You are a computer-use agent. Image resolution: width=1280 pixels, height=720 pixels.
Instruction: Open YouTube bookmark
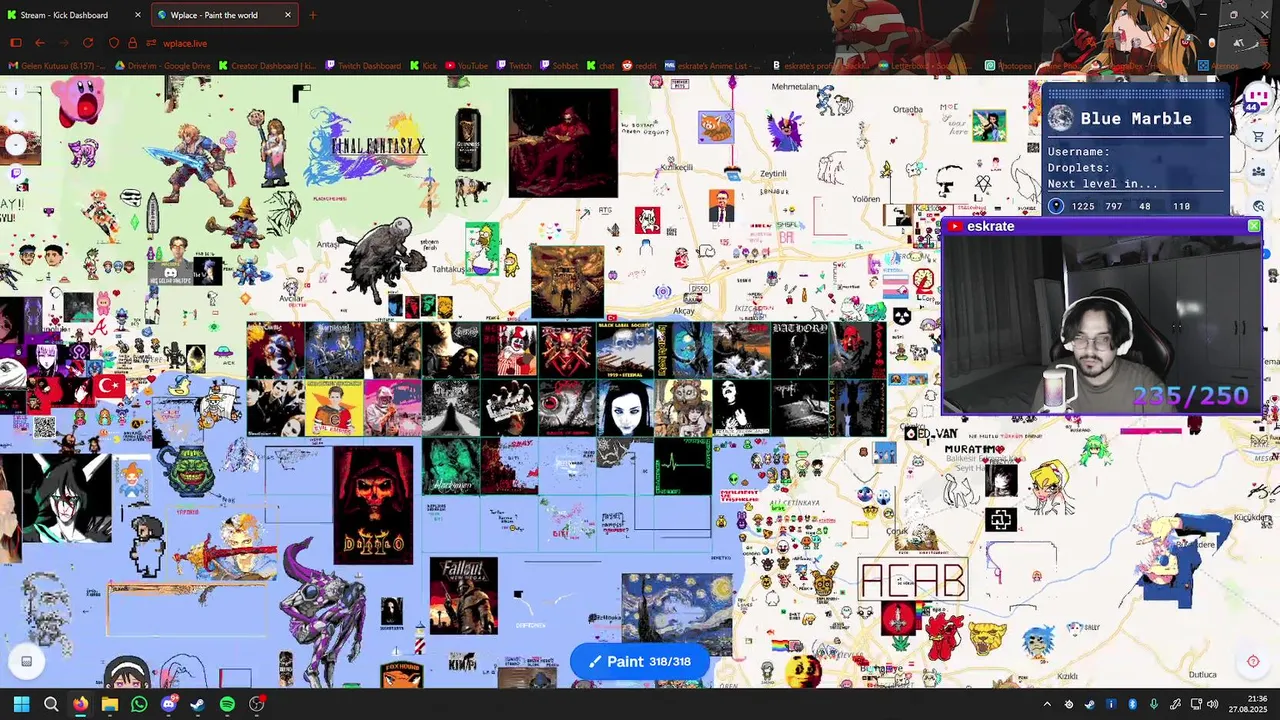coord(467,66)
